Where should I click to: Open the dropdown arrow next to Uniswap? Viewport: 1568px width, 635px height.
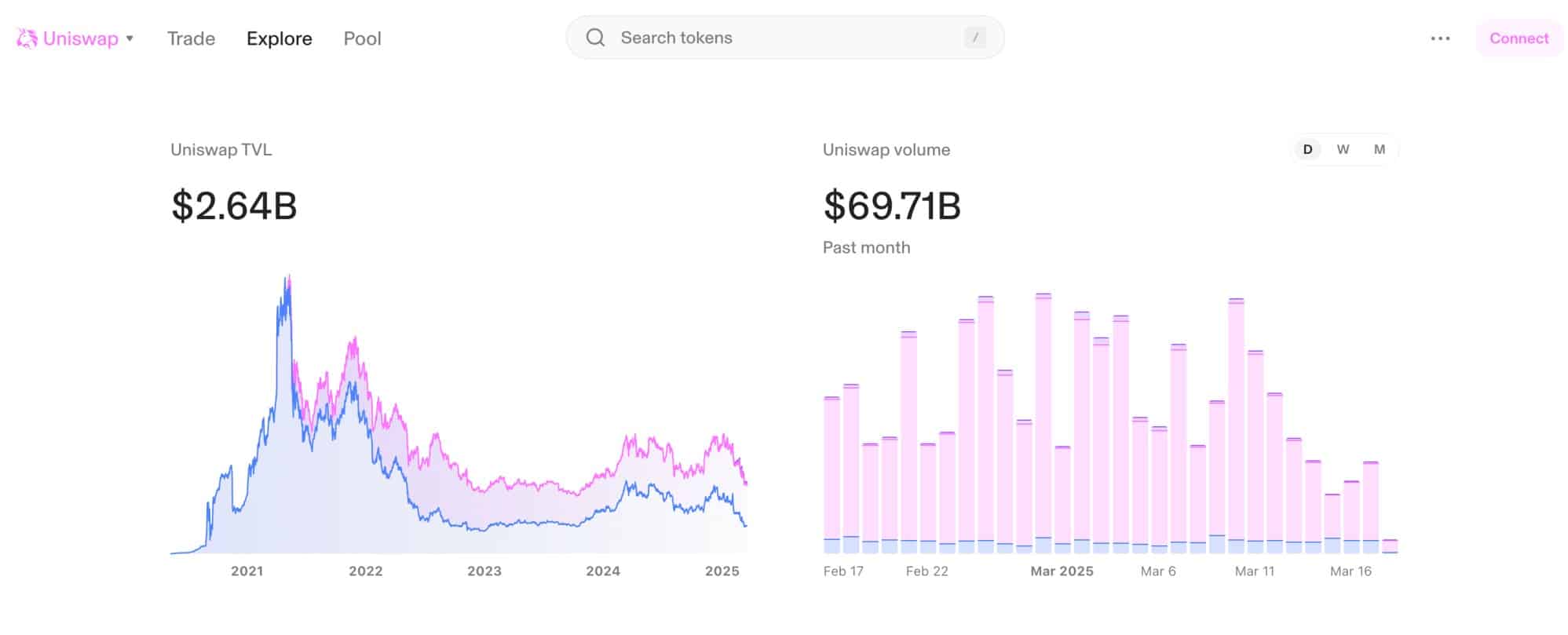130,38
